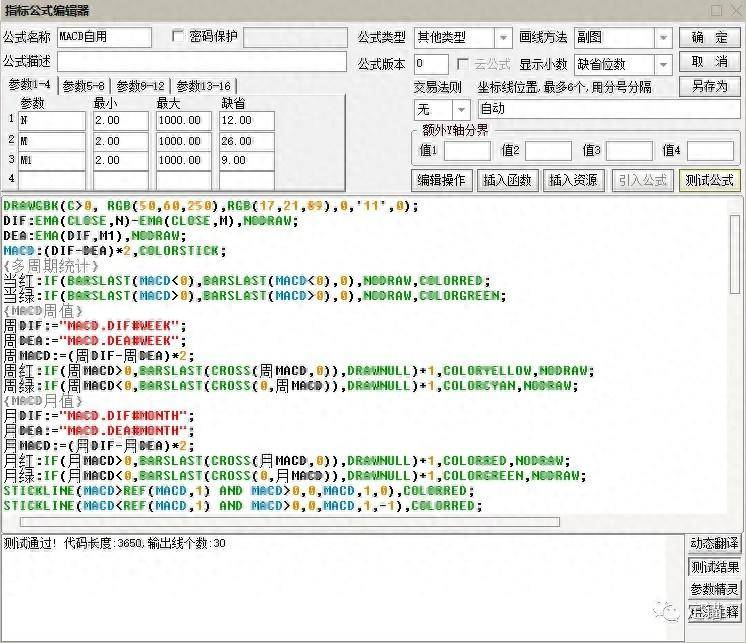Click parameter M1 default value 9.00
This screenshot has height=643, width=746.
(x=247, y=161)
